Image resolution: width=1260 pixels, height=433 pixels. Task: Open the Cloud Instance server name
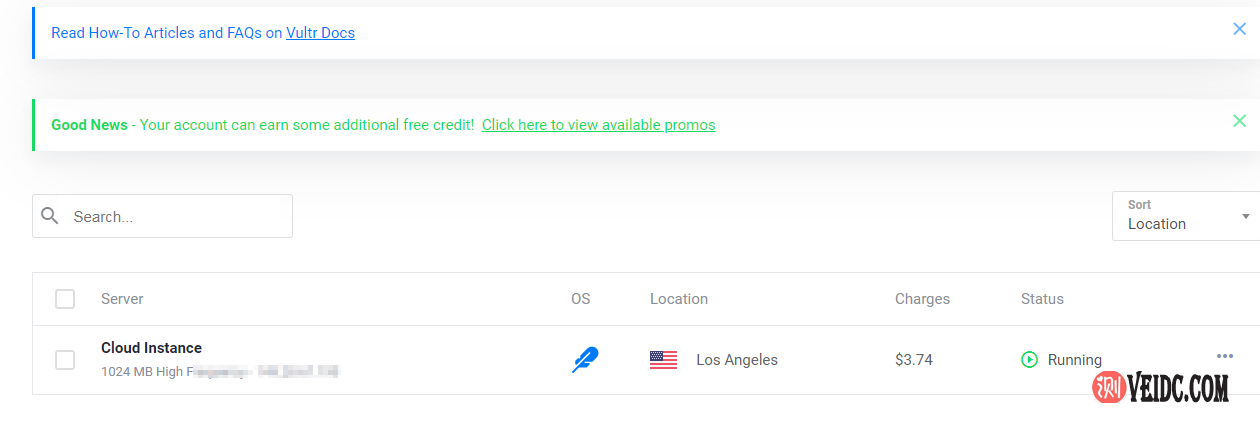coord(151,348)
